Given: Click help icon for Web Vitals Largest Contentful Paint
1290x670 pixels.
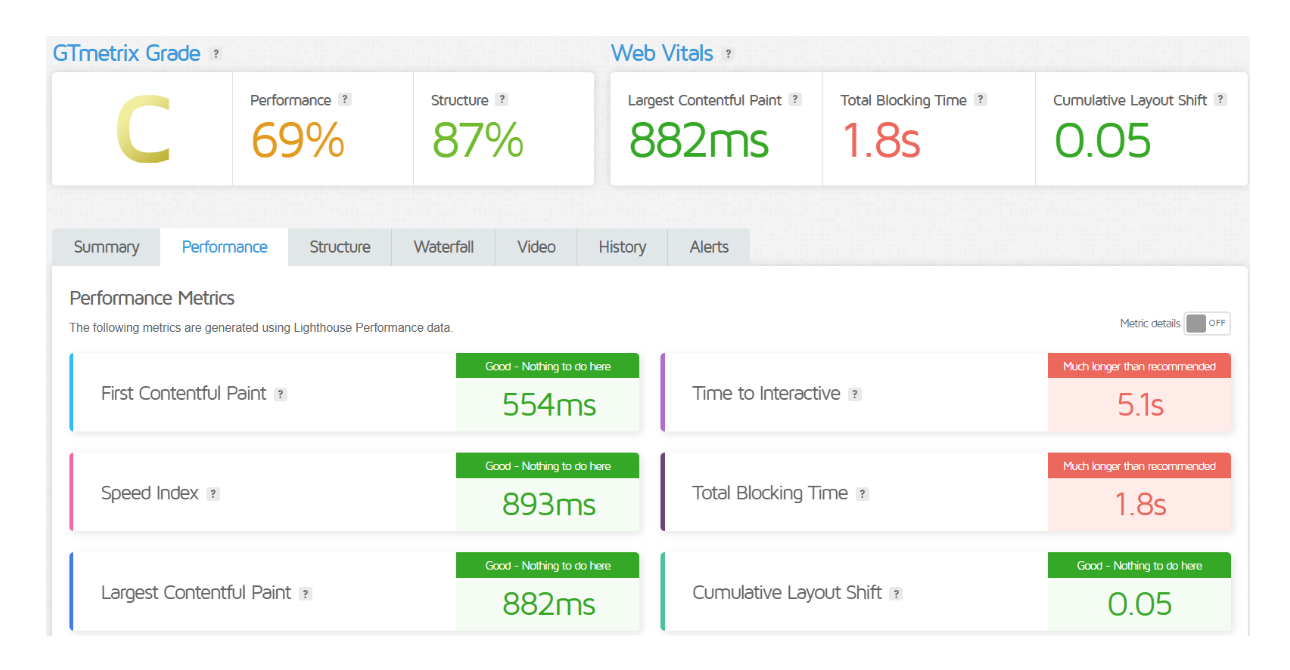Looking at the screenshot, I should [x=795, y=99].
